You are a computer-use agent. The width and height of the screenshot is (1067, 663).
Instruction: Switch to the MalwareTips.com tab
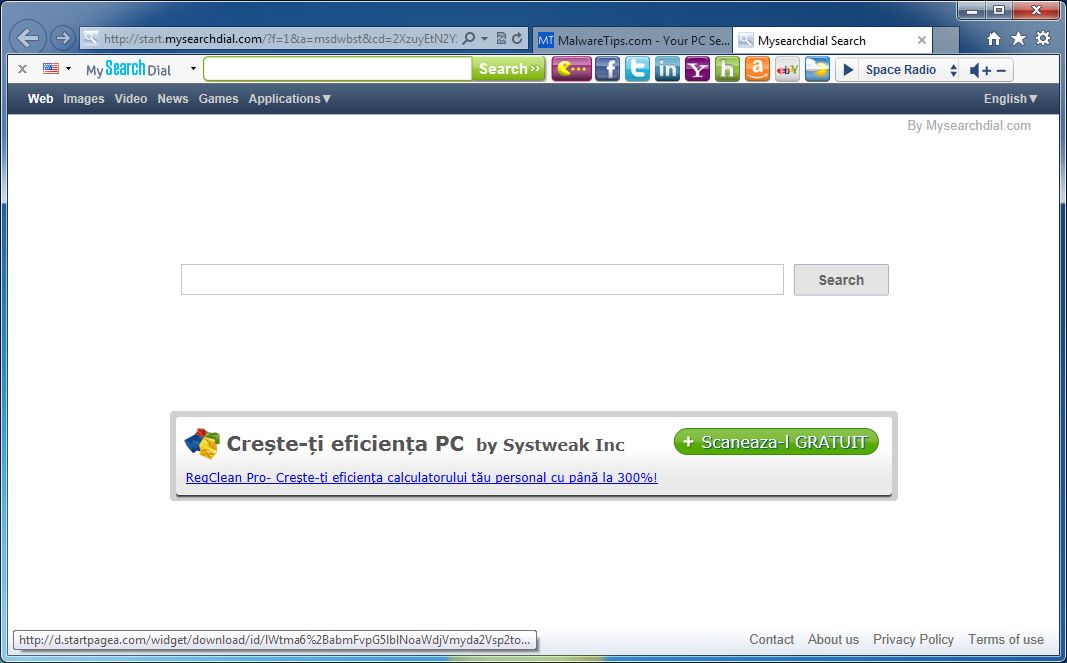(x=634, y=40)
